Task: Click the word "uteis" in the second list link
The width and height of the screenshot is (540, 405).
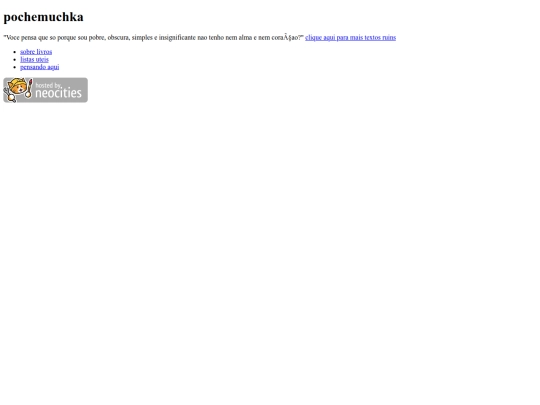Action: point(42,59)
